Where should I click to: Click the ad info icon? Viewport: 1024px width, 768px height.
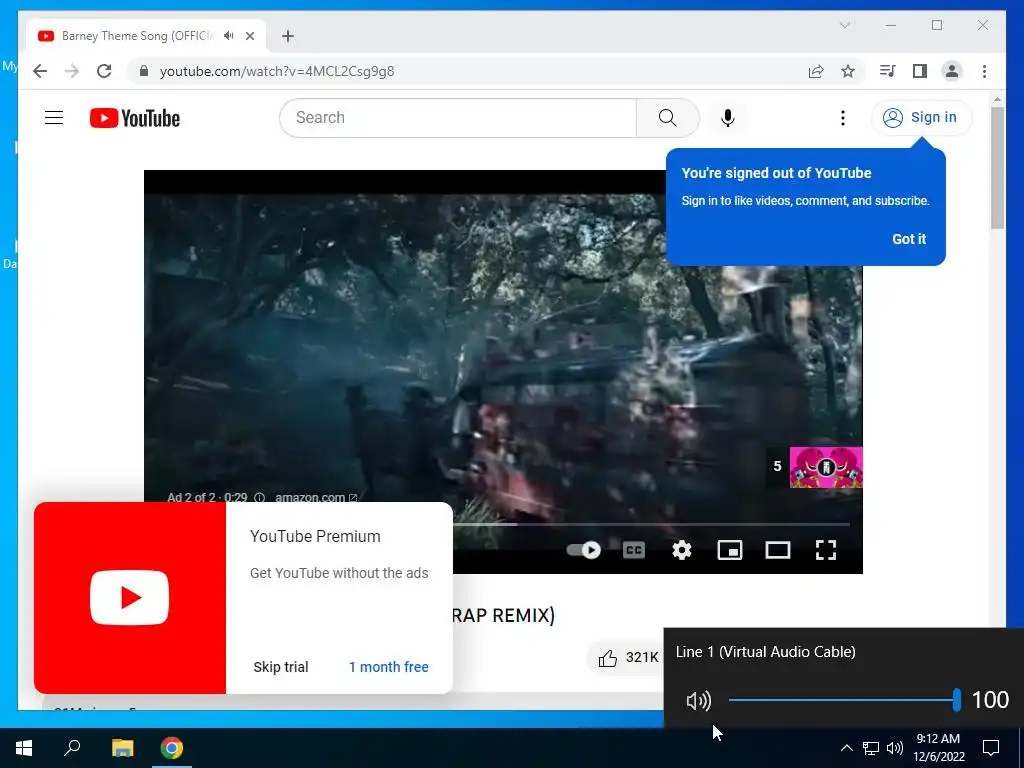point(259,497)
